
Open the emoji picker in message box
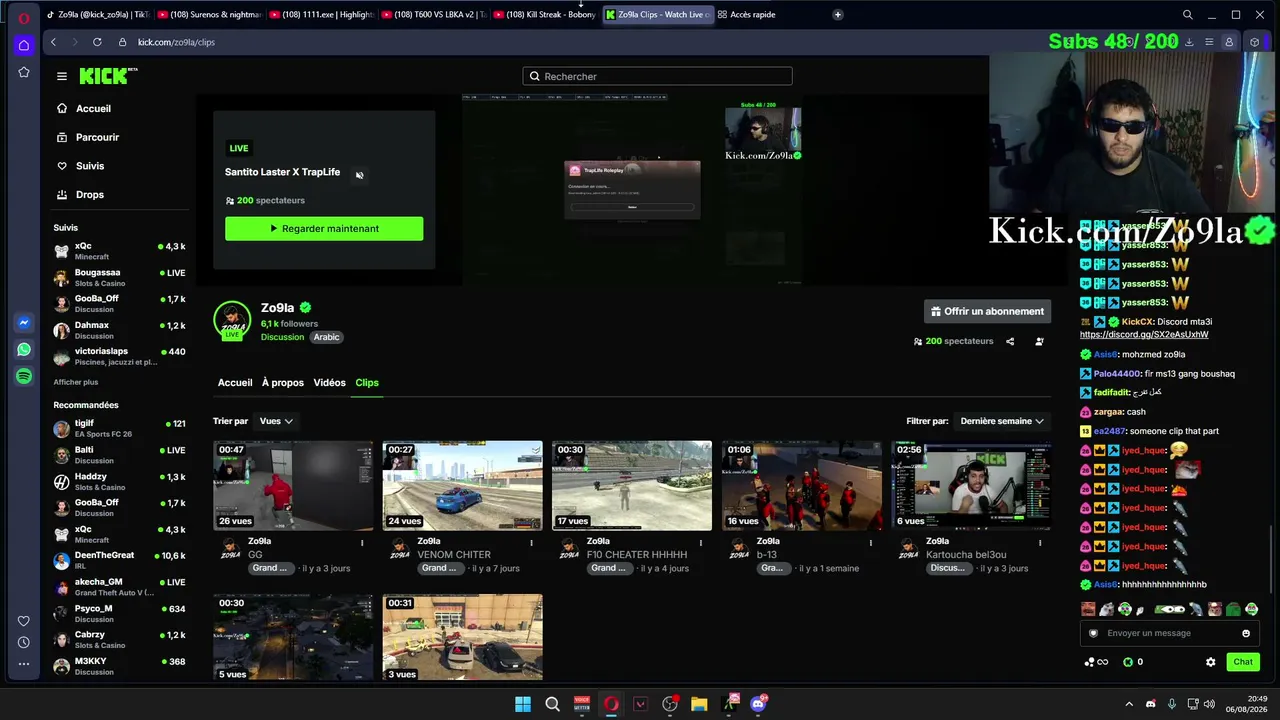tap(1246, 633)
